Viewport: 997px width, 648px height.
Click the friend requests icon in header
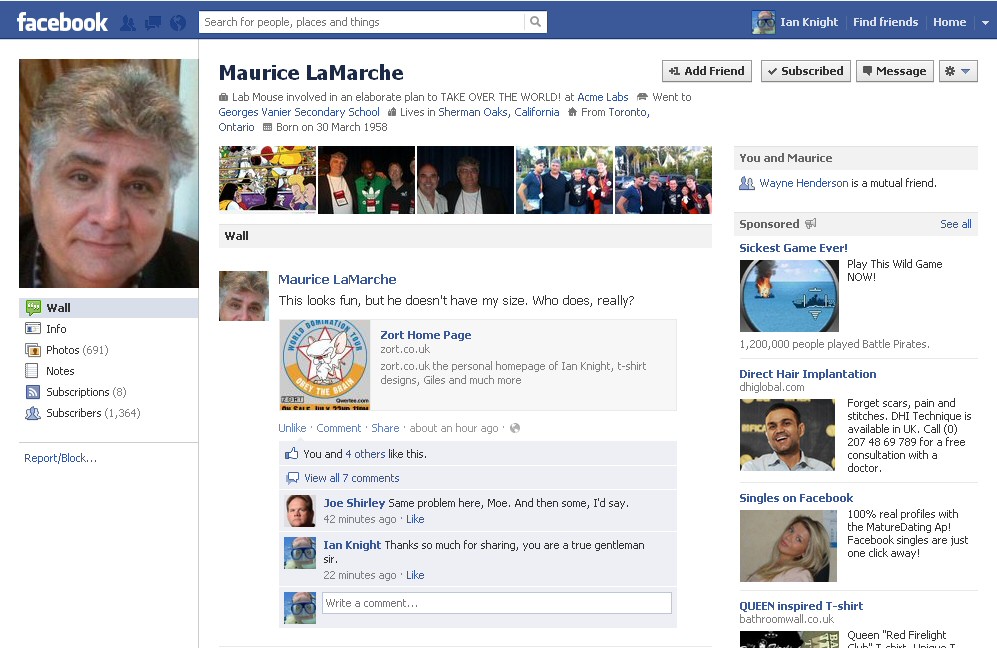coord(128,22)
